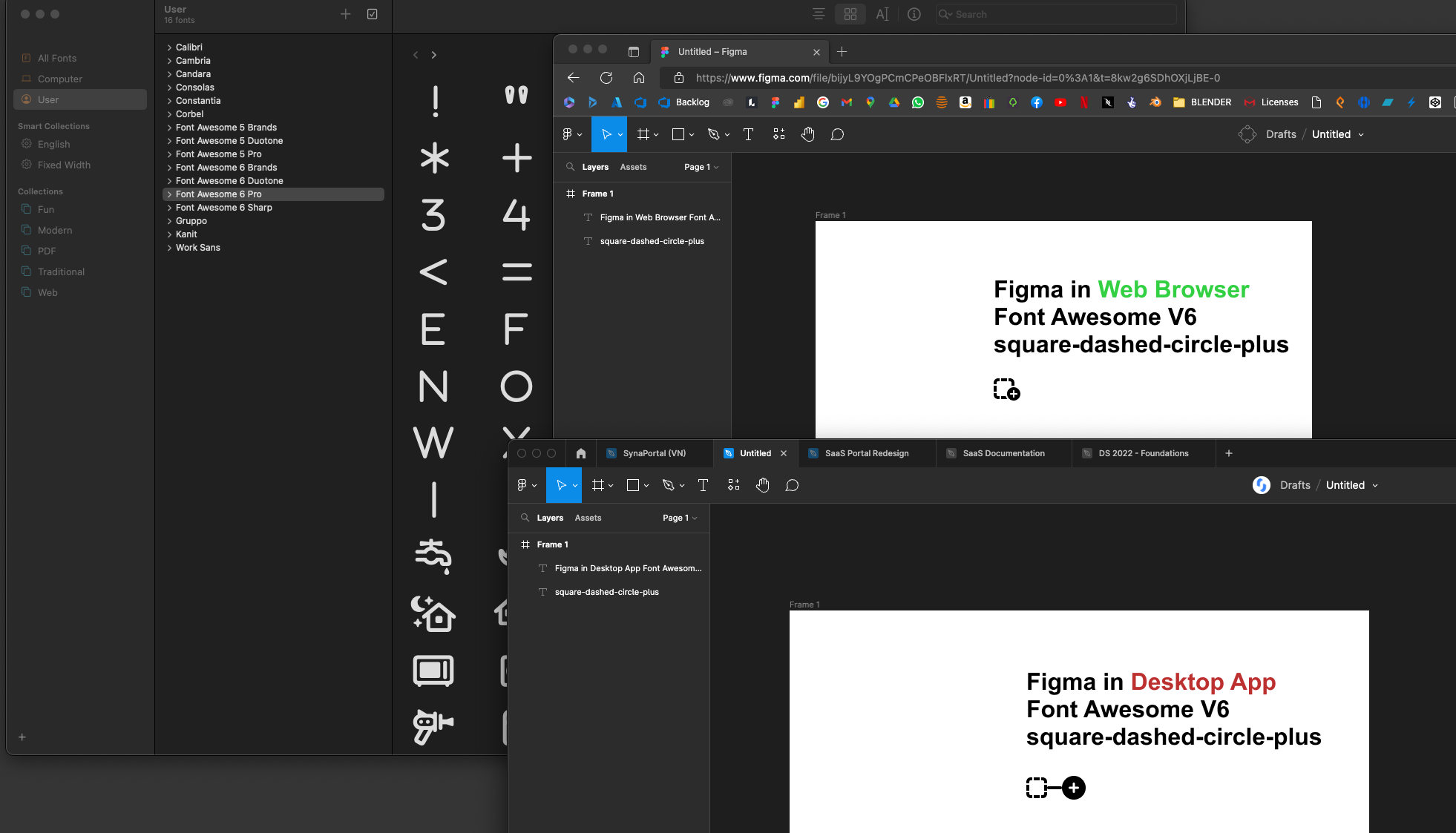Show font information in Font Book
1456x833 pixels.
(x=914, y=14)
